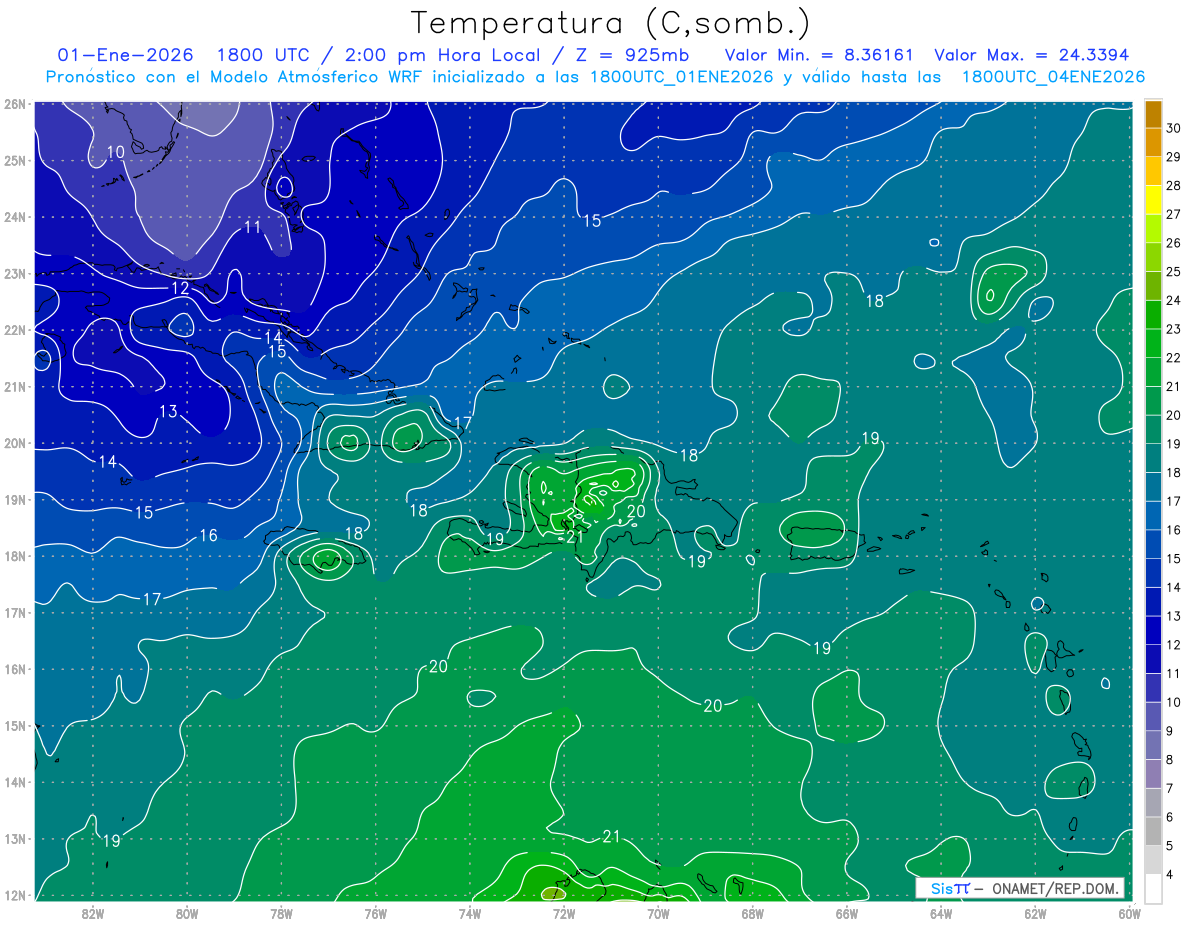
Task: Click colorbar legend label '30'
Action: (1173, 128)
